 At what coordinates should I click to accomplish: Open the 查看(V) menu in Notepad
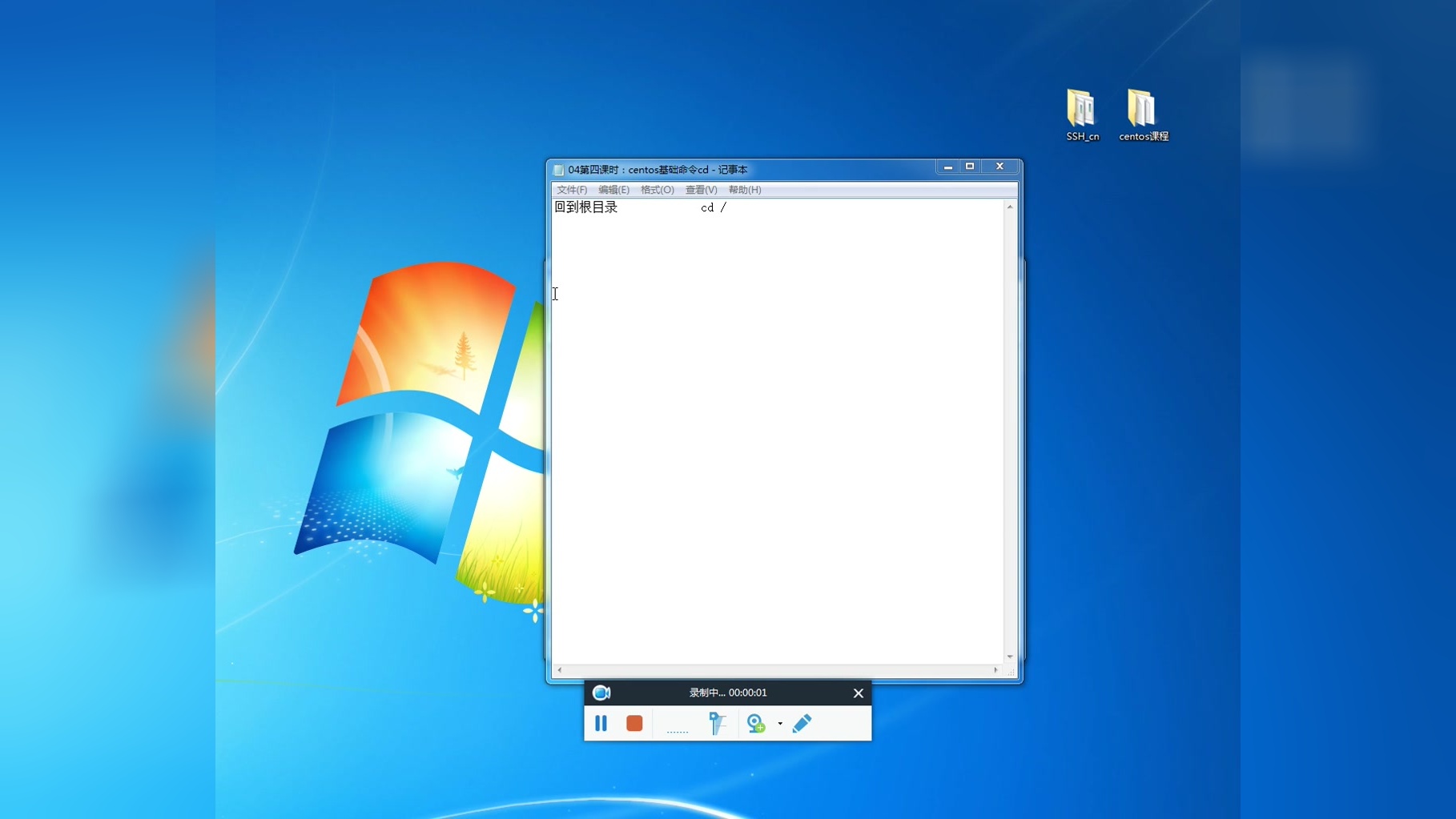(701, 190)
